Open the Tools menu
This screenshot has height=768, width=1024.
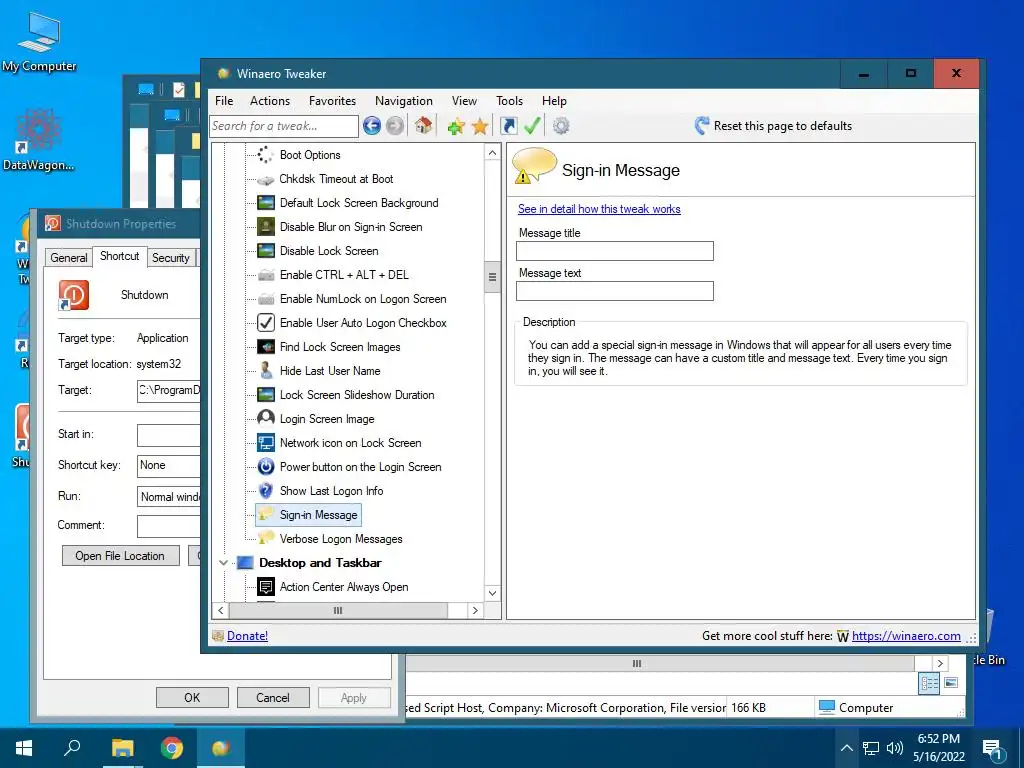[509, 101]
